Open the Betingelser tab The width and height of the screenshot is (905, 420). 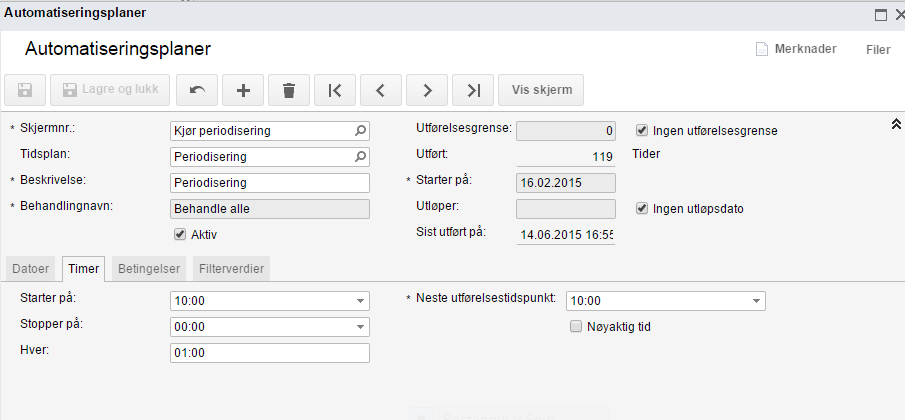[148, 269]
